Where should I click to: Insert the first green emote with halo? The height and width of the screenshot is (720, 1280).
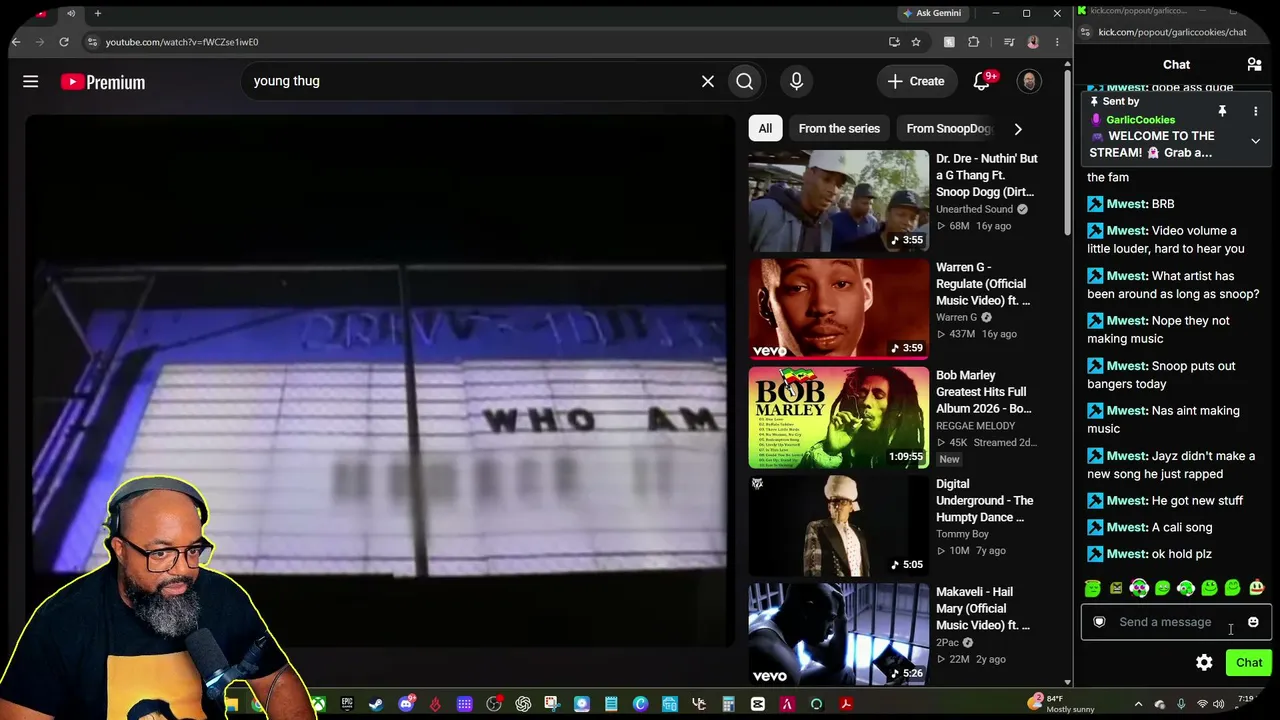coord(1093,588)
